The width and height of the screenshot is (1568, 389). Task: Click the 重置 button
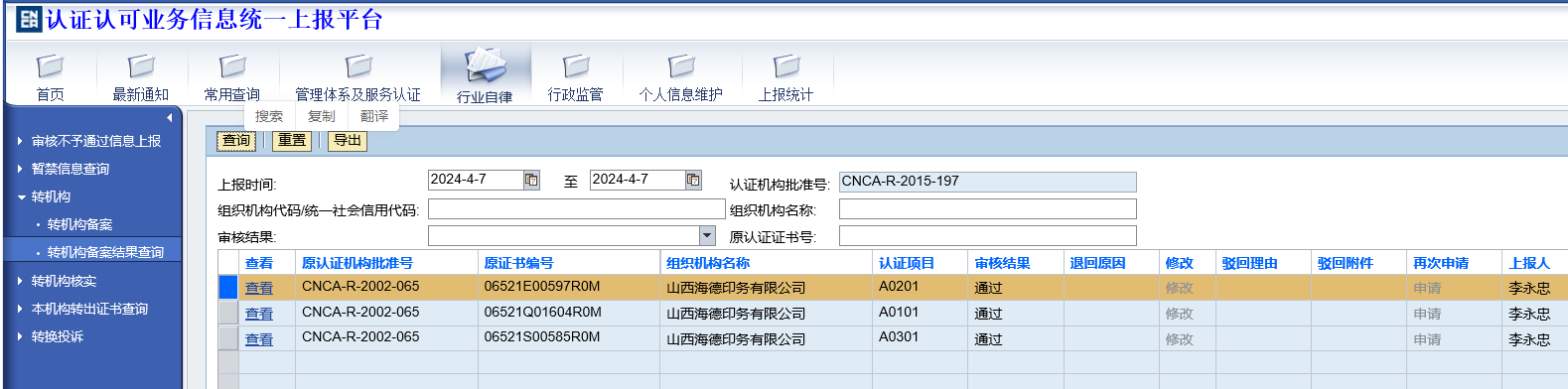[292, 141]
